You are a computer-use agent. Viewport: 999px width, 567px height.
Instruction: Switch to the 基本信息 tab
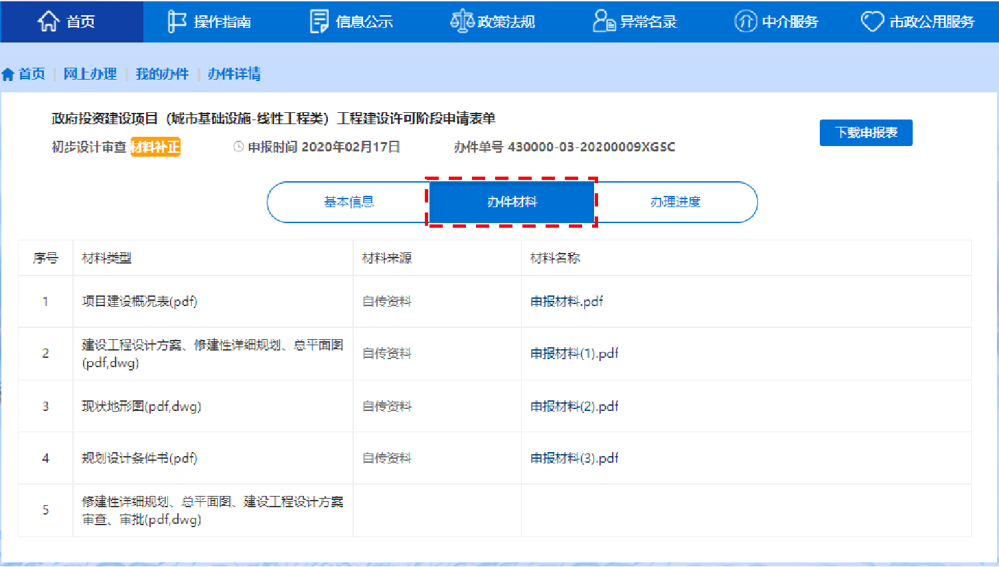(349, 202)
